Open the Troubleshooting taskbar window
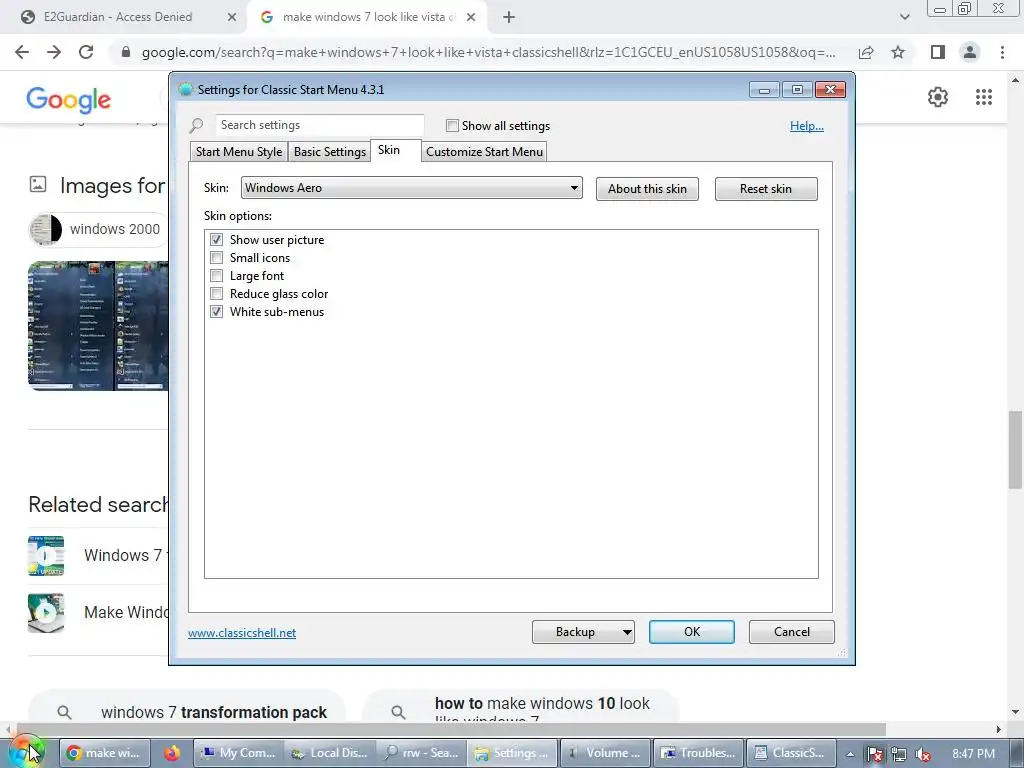This screenshot has width=1024, height=768. pos(697,753)
